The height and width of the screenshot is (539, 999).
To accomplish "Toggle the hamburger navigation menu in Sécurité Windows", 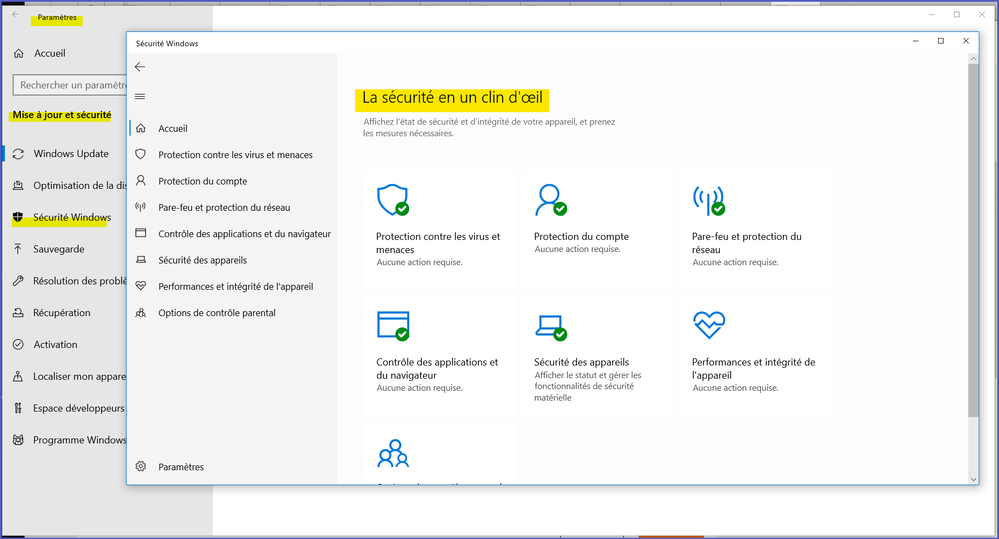I will (x=140, y=96).
